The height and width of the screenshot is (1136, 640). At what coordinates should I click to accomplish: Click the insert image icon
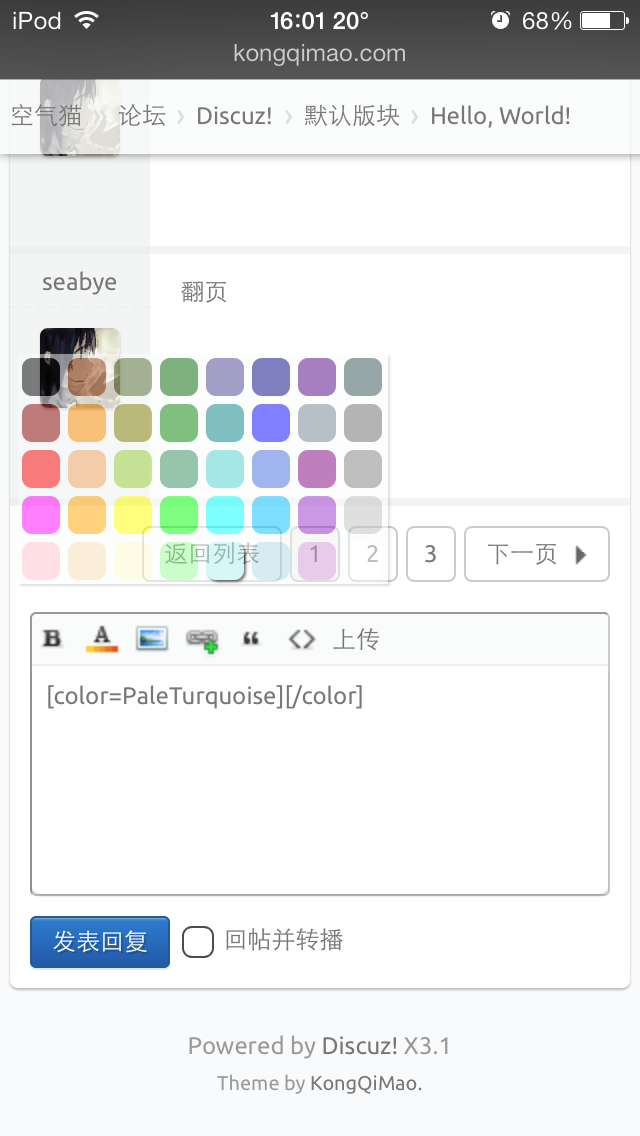tap(152, 638)
